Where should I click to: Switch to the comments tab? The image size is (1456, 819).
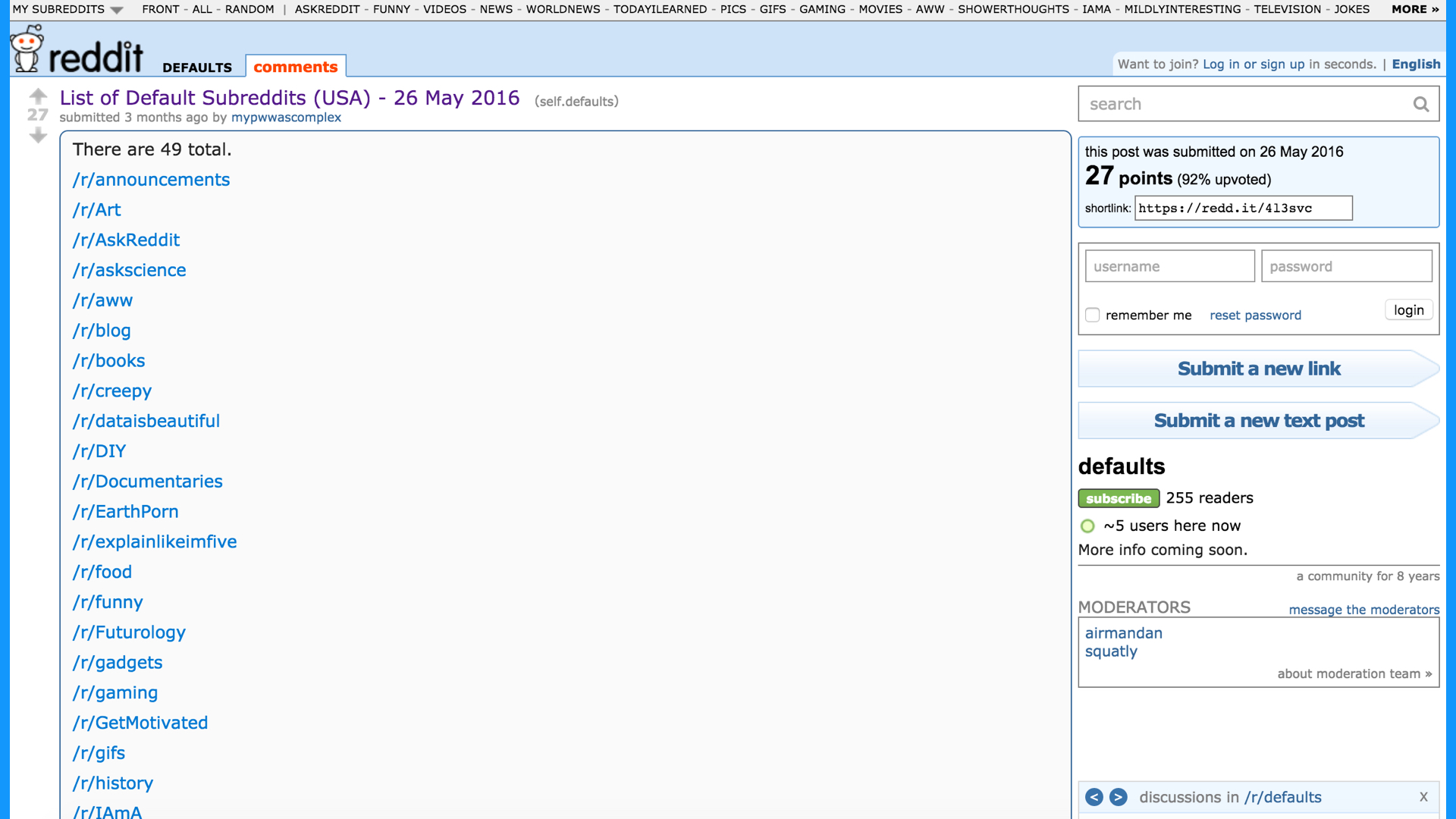295,67
